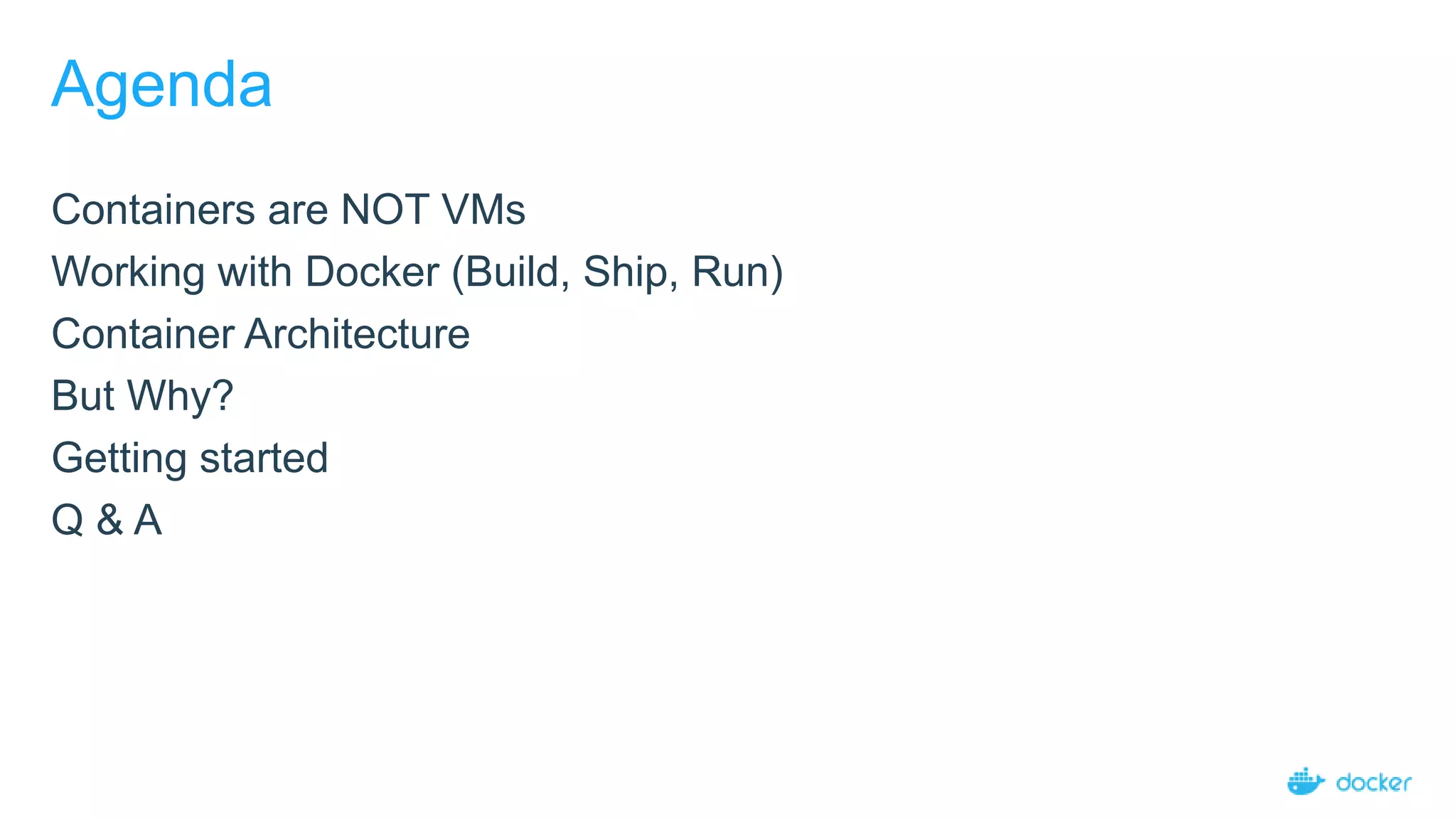Select the 'Q & A' agenda line
The width and height of the screenshot is (1456, 819).
(x=107, y=520)
